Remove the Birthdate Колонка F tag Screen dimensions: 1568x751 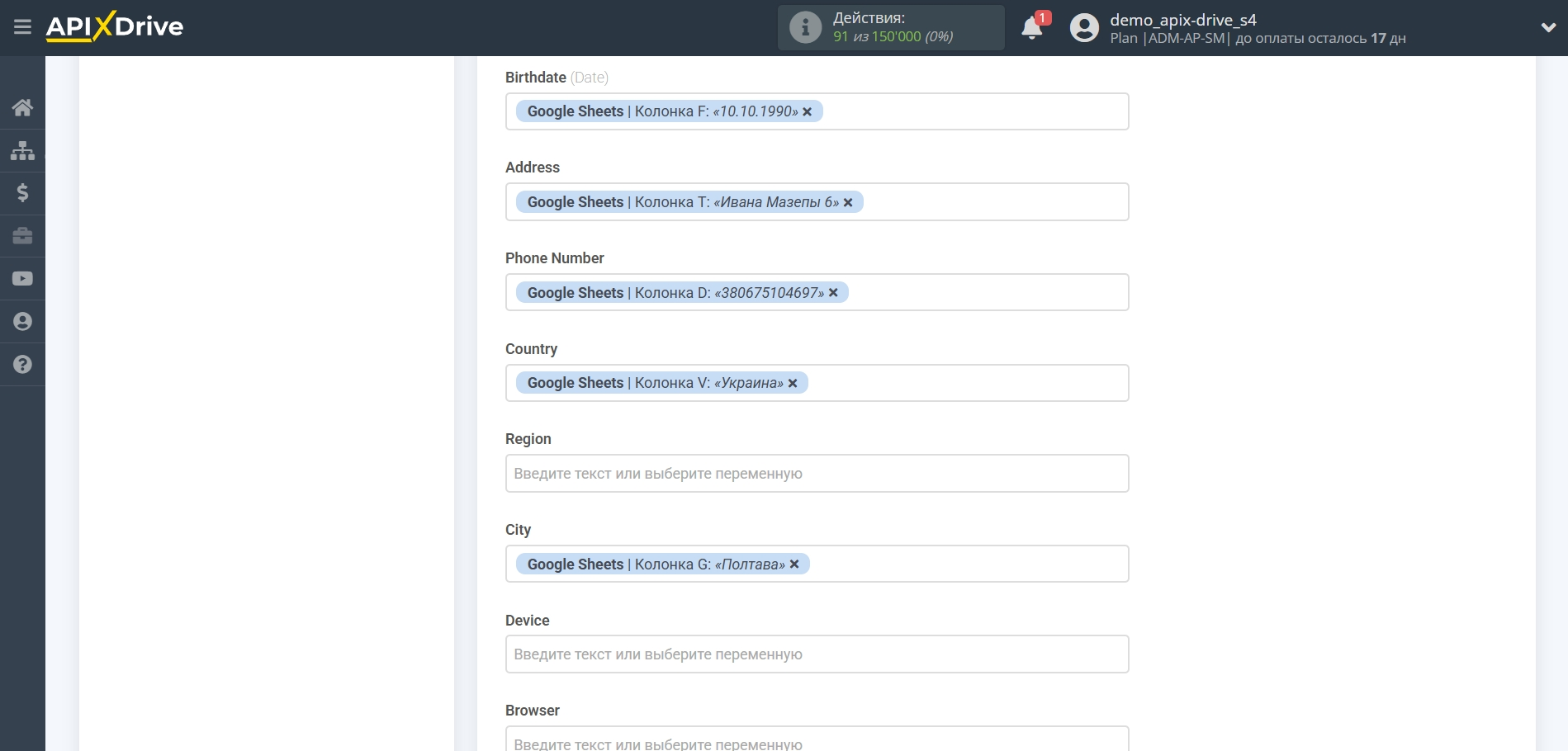point(808,112)
